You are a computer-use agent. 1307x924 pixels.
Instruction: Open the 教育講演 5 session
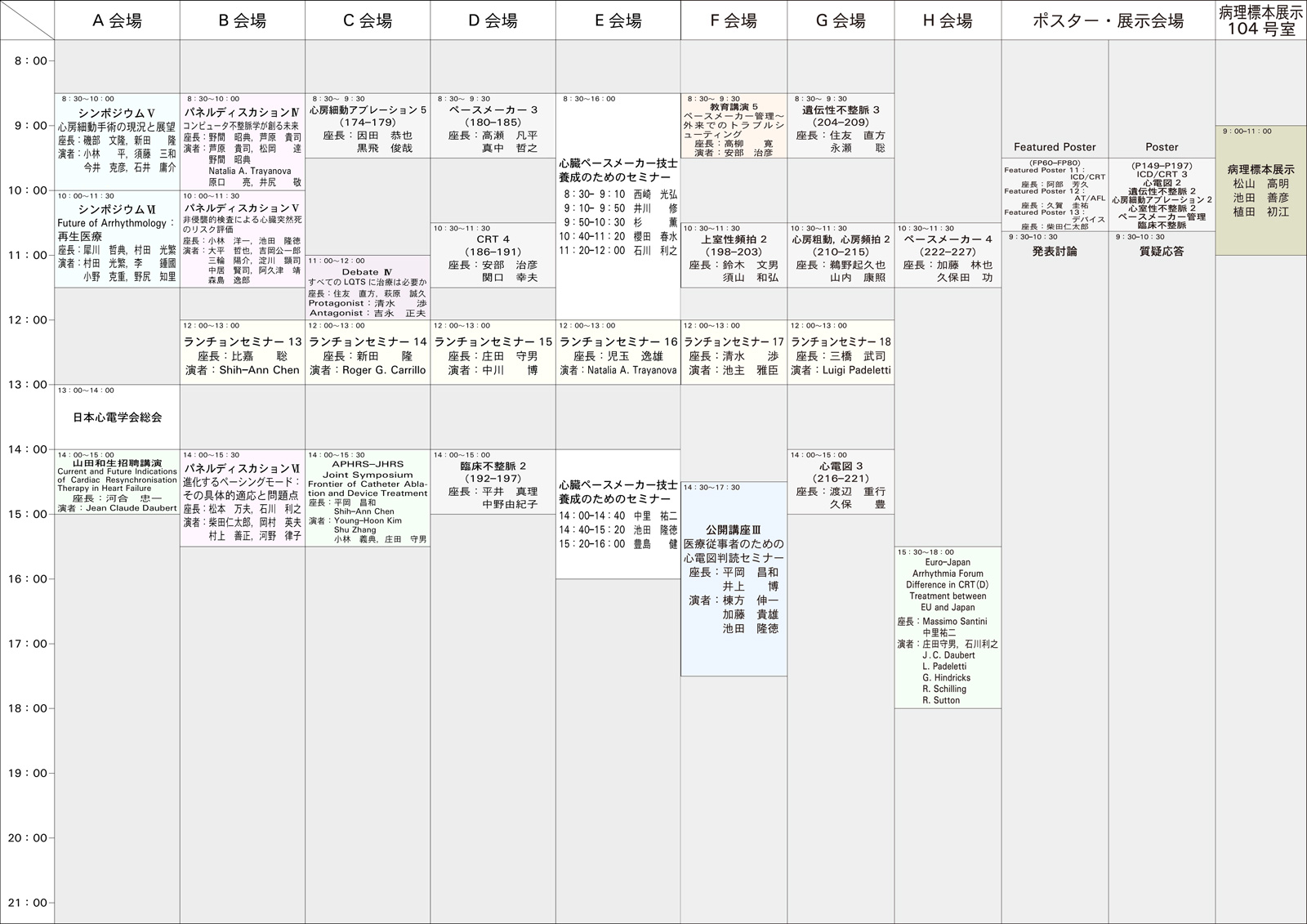734,125
